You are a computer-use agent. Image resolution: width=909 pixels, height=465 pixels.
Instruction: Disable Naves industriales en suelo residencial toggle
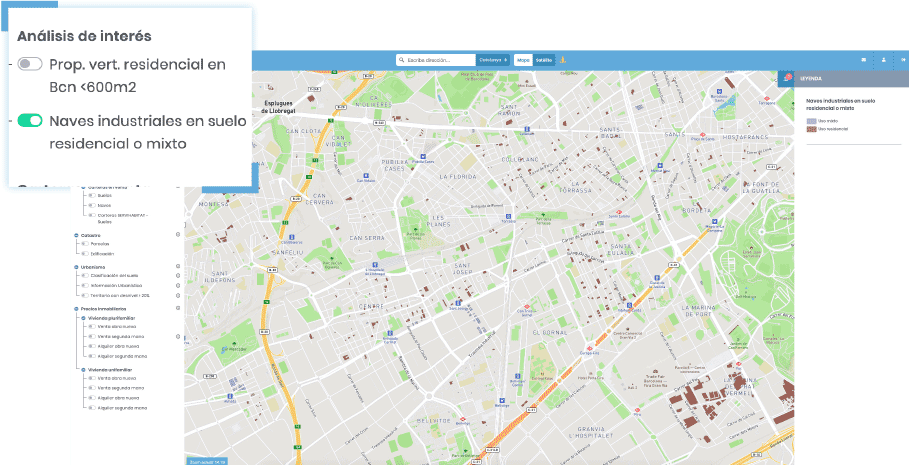coord(30,121)
